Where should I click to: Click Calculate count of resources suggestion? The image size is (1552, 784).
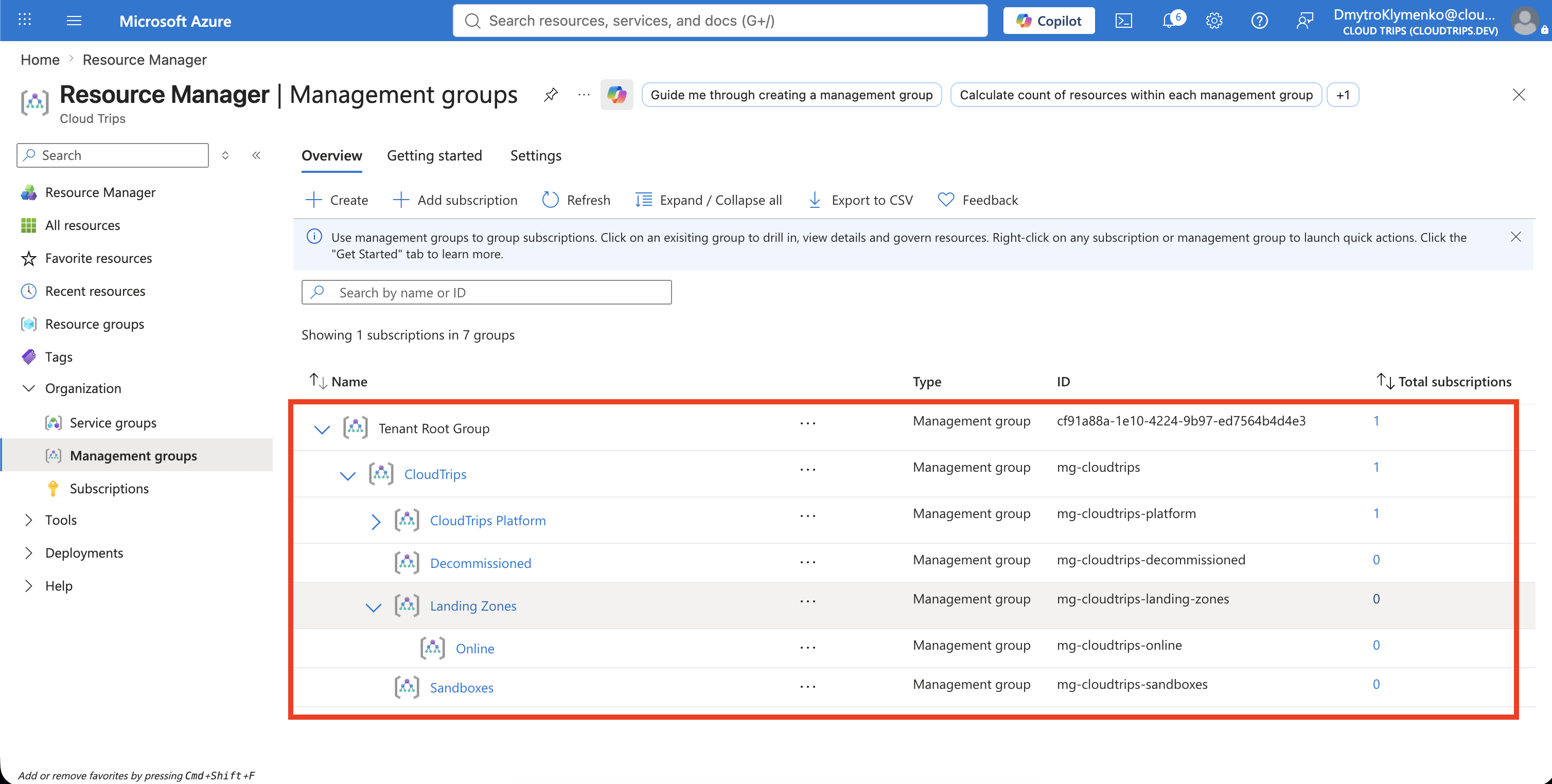coord(1136,95)
